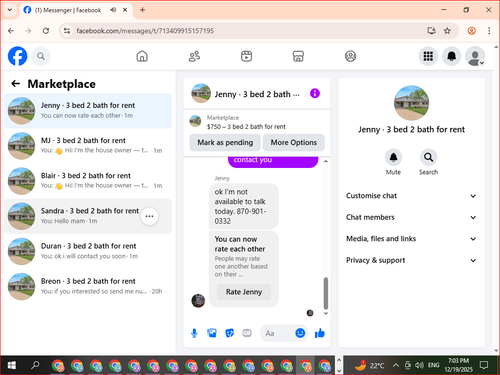Viewport: 500px width, 375px height.
Task: Show hidden system tray icons
Action: (x=396, y=365)
